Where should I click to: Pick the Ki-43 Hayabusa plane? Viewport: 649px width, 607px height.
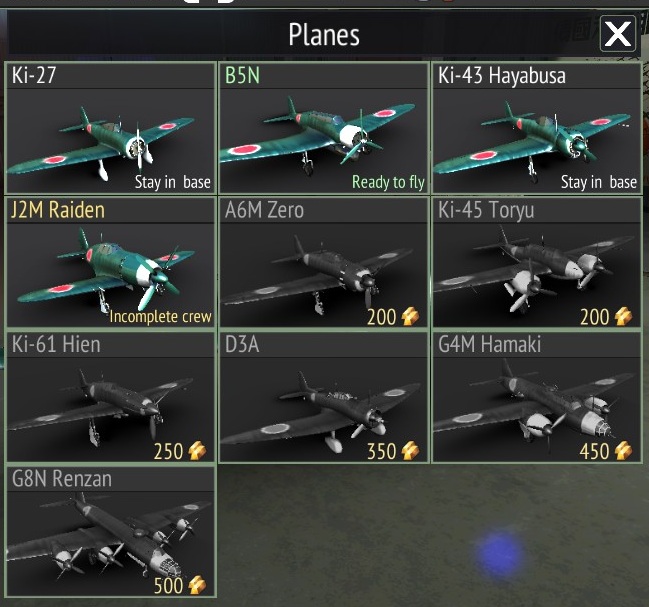pos(537,128)
